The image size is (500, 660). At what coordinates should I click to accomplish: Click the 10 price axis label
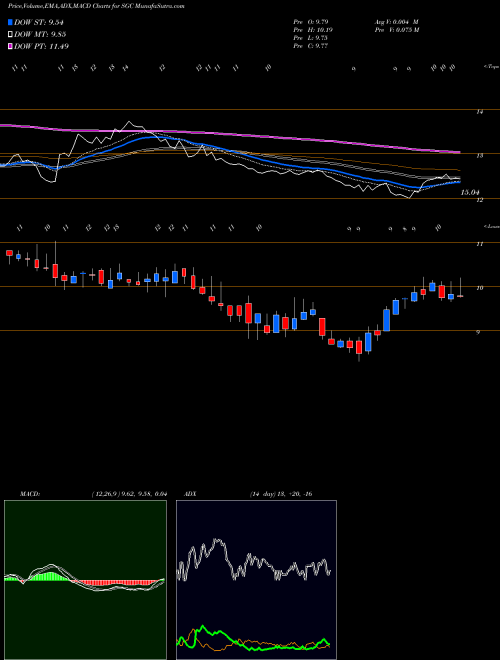pos(479,288)
